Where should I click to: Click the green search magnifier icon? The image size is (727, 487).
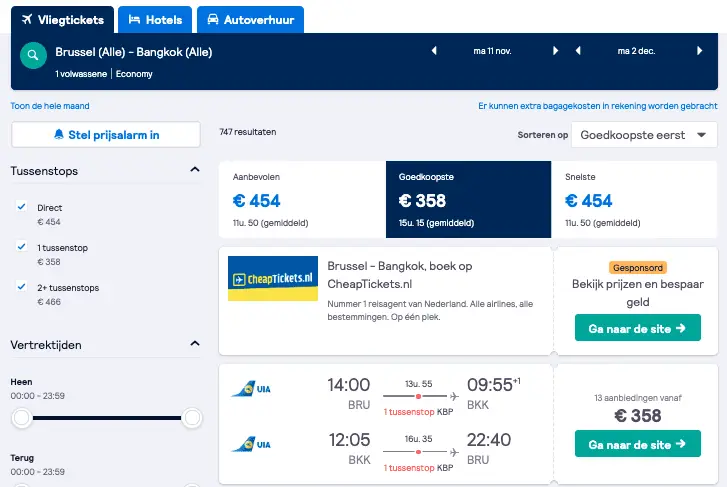[x=33, y=55]
